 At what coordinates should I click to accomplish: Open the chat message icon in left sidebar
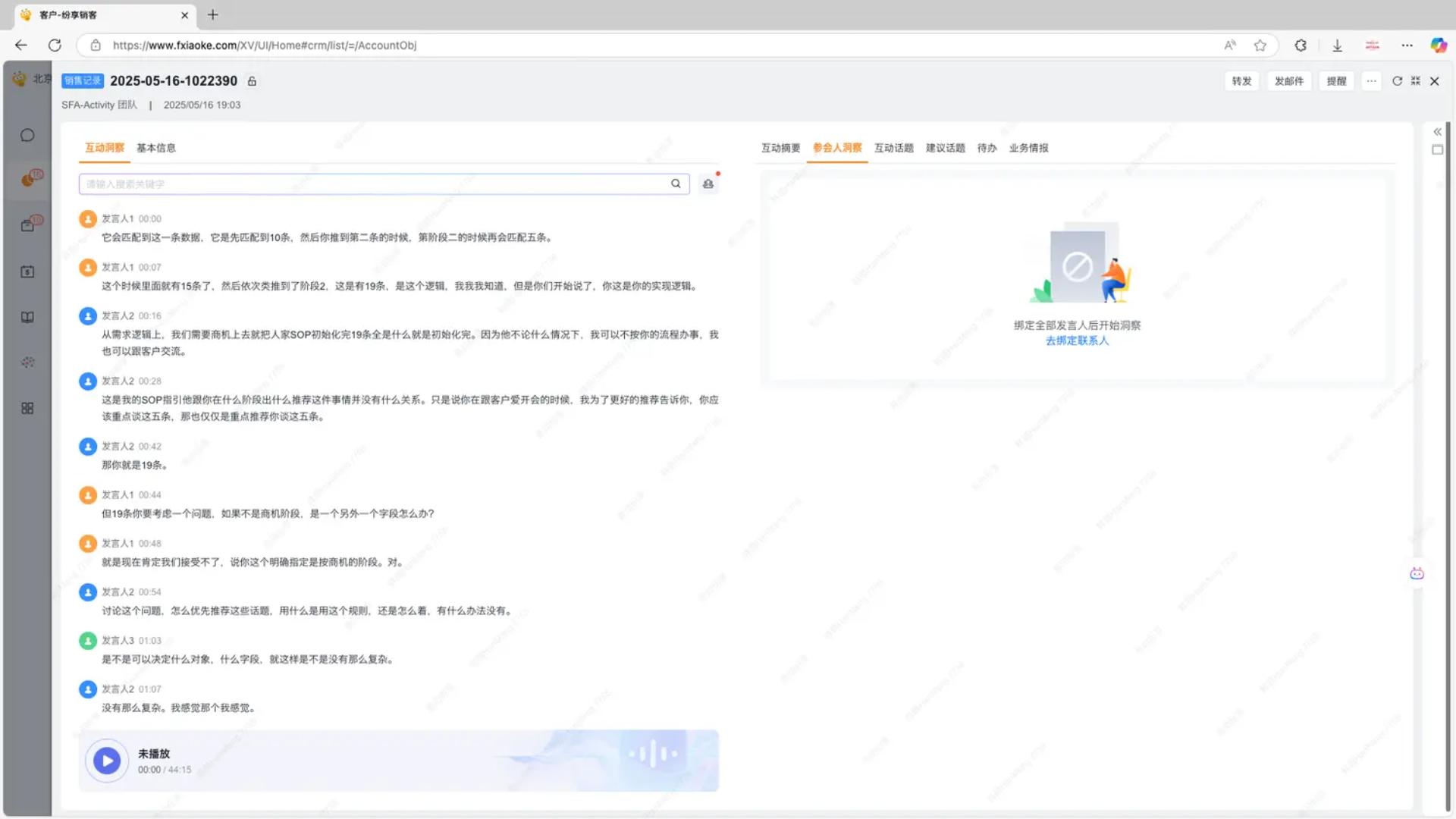[x=27, y=136]
